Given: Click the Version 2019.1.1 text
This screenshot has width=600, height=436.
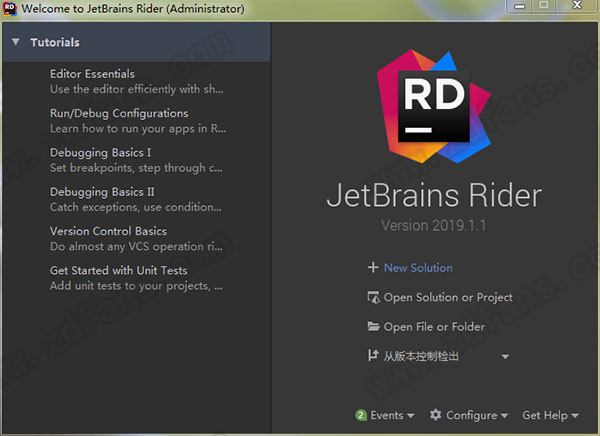Looking at the screenshot, I should 434,225.
